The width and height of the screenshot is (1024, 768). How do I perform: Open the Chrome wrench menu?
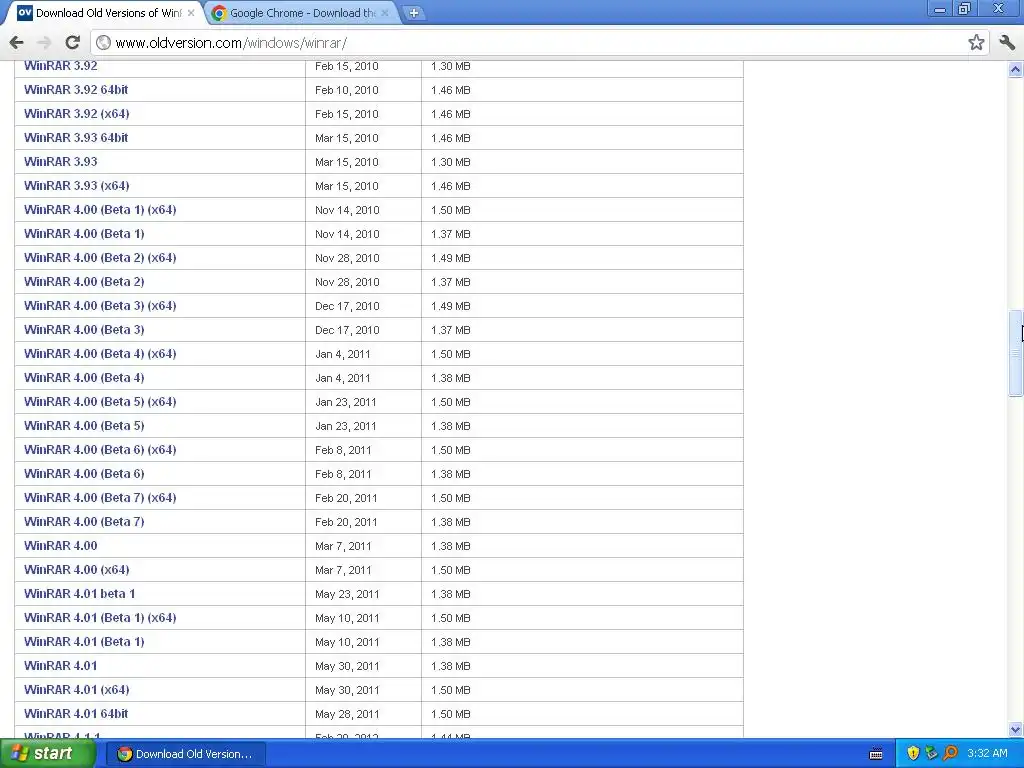pos(1007,42)
